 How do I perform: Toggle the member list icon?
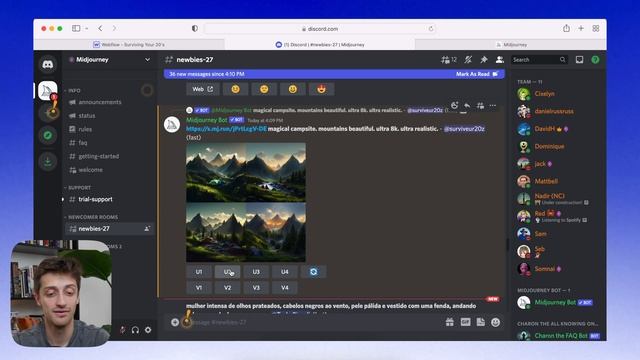pyautogui.click(x=499, y=60)
